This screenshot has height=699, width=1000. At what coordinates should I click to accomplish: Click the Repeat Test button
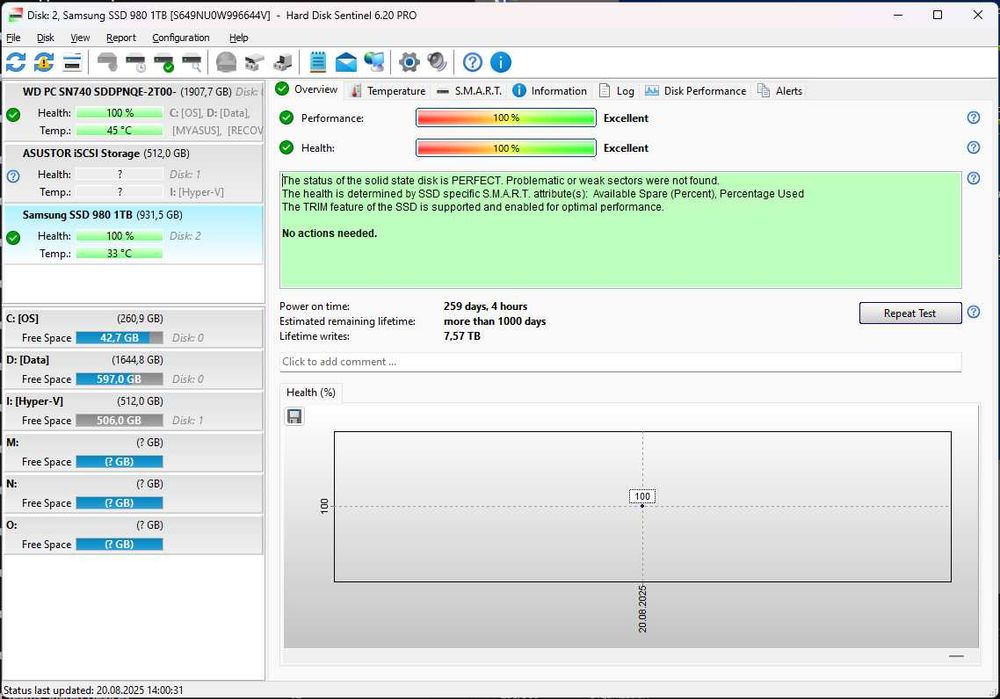(910, 313)
